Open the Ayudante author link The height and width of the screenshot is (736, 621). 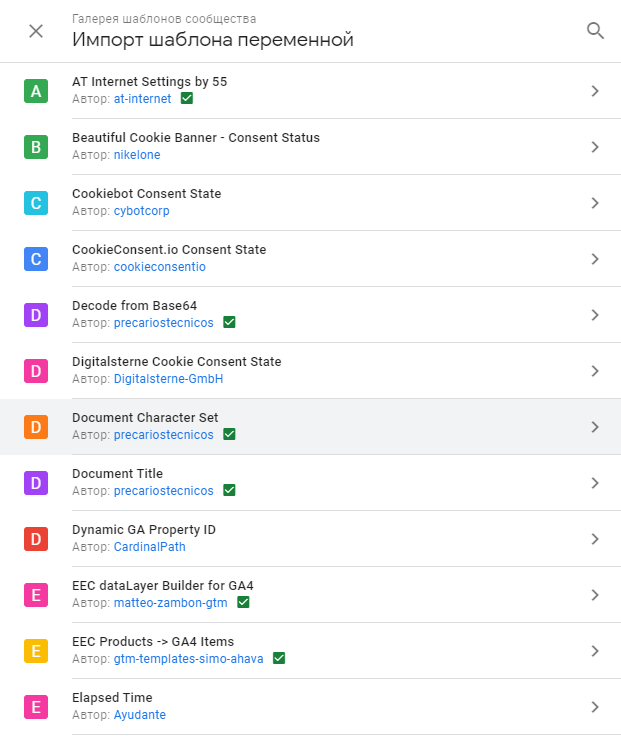click(x=139, y=715)
